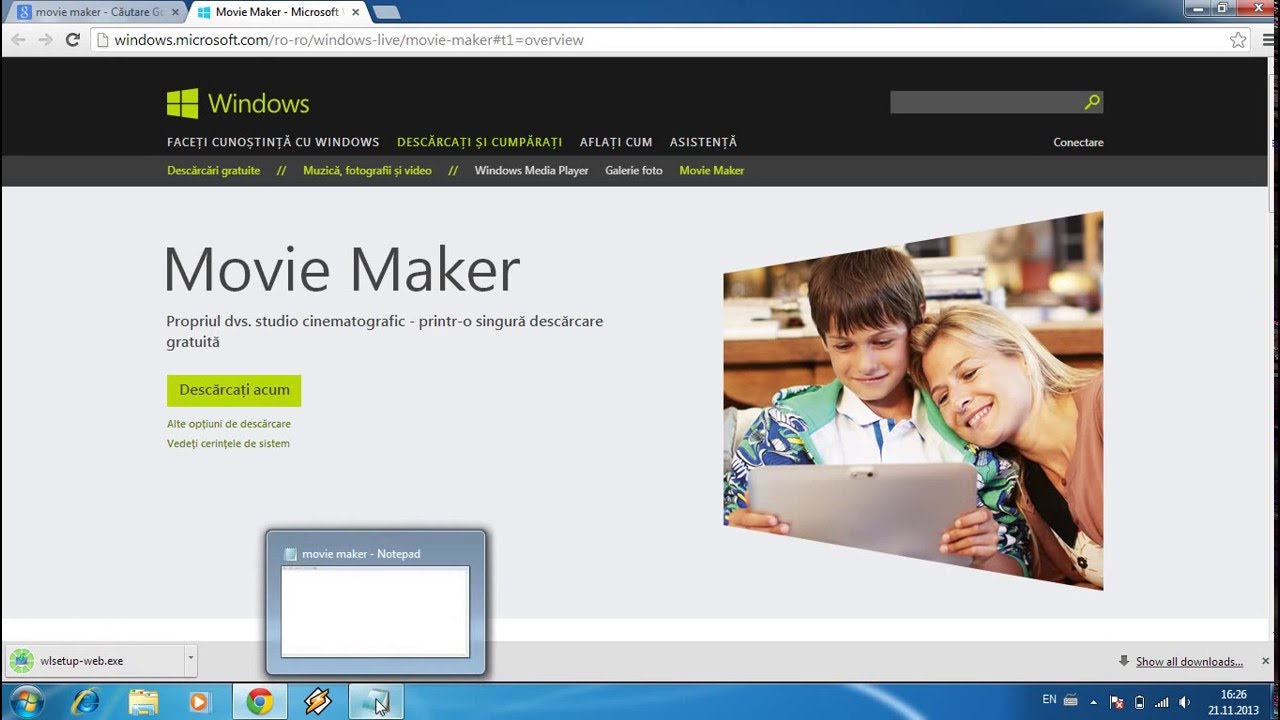This screenshot has width=1280, height=720.
Task: Click the Windows logo on the site header
Action: coord(238,103)
